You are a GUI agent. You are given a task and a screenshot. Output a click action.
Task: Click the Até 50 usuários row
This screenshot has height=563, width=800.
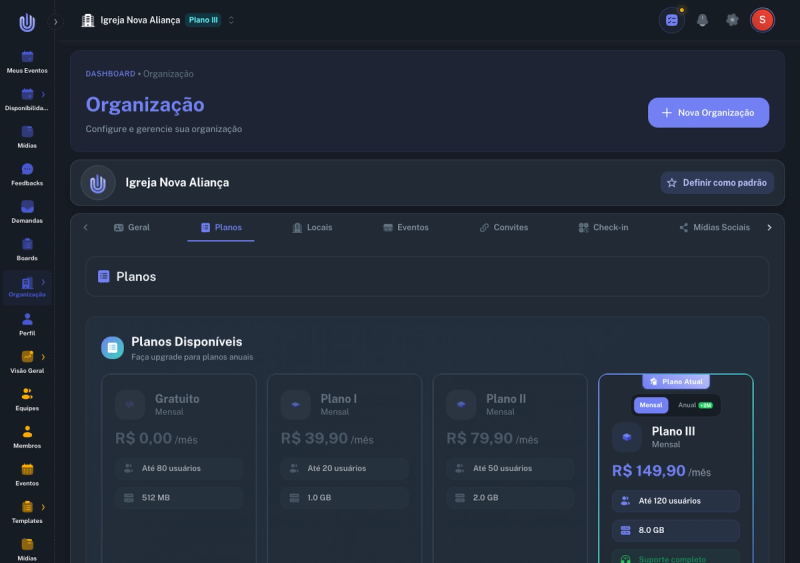click(x=510, y=468)
